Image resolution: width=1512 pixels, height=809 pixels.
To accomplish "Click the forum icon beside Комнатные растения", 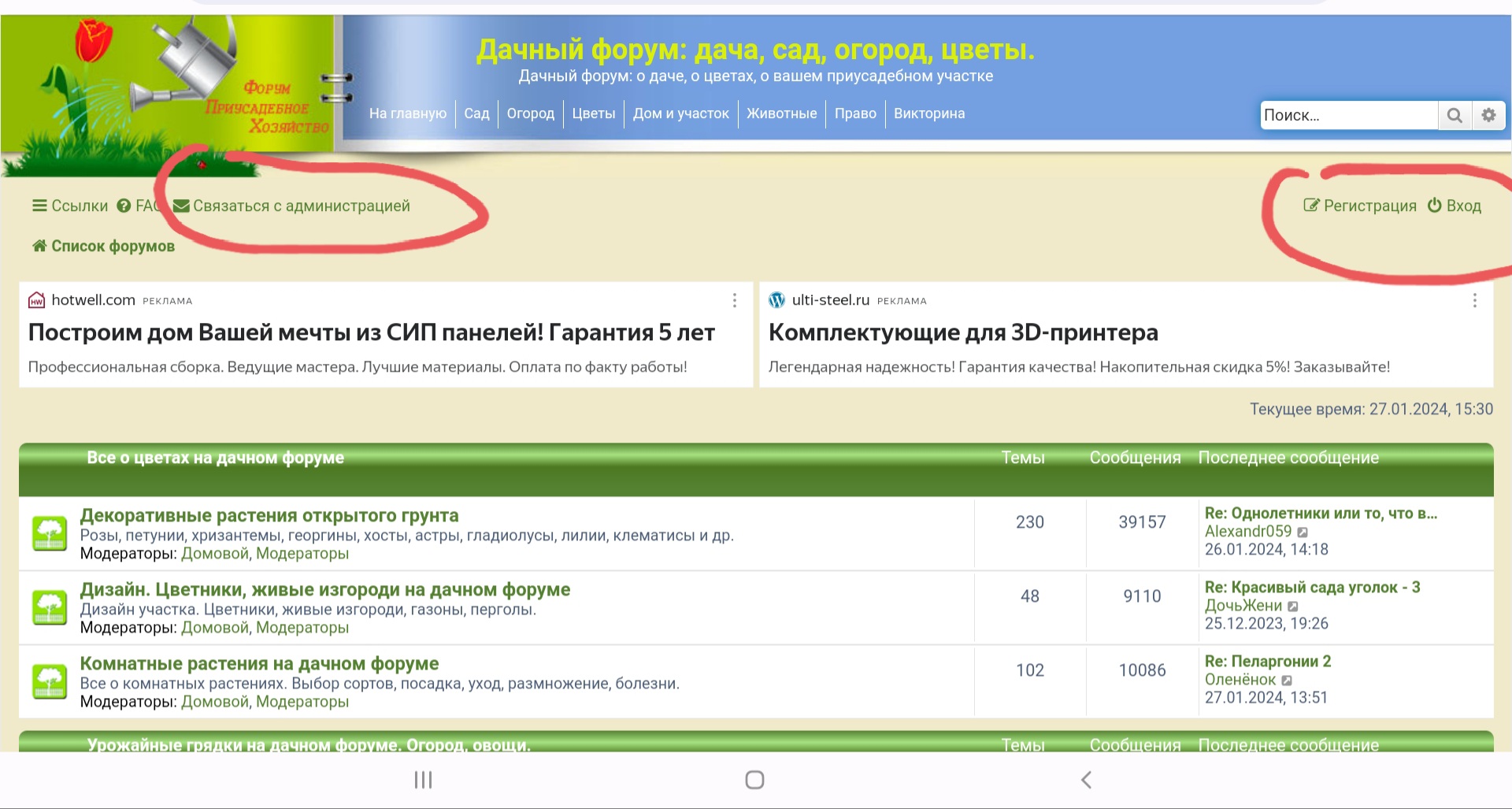I will coord(50,681).
